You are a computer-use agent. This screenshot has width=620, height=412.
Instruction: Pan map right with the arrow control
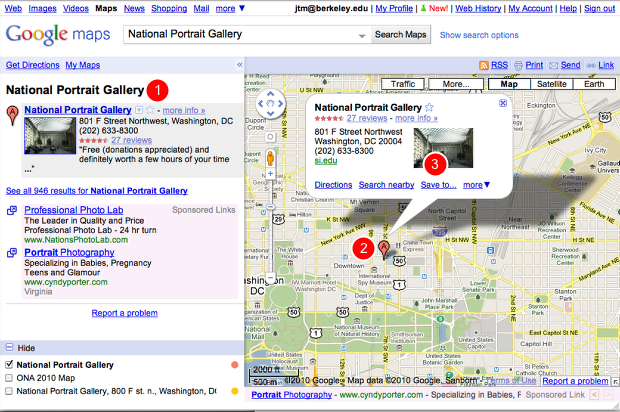pos(280,104)
